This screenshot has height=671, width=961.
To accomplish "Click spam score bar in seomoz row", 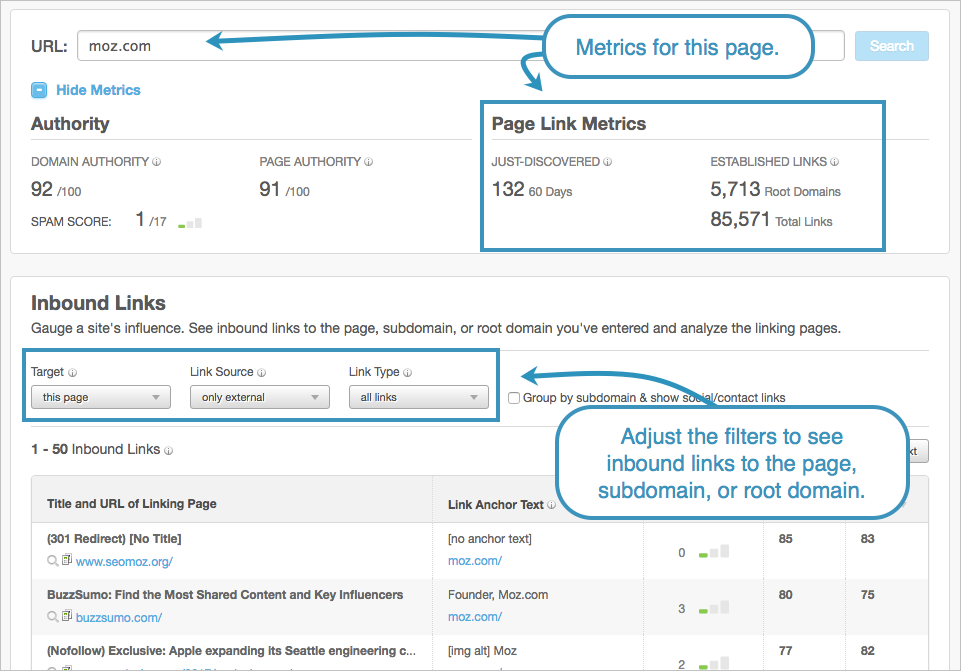I will click(x=714, y=552).
